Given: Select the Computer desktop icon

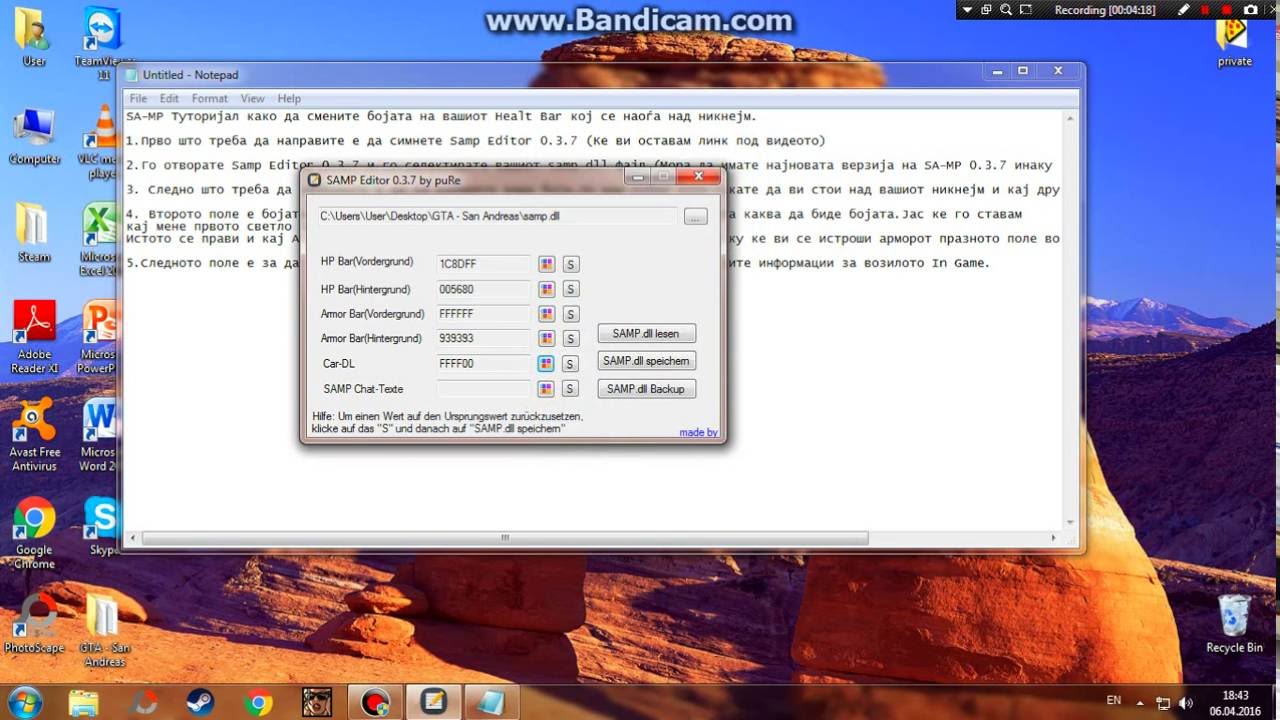Looking at the screenshot, I should pyautogui.click(x=34, y=136).
